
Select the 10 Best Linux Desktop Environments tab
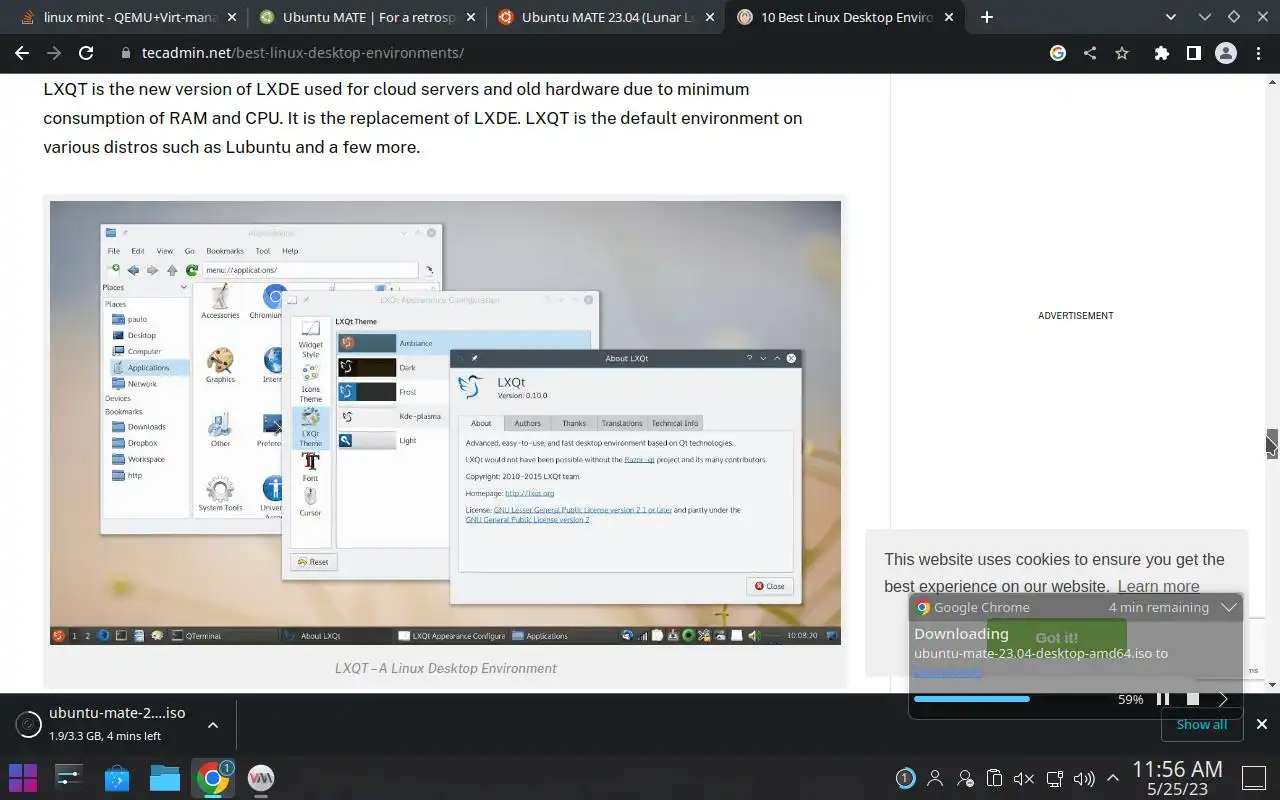click(847, 17)
